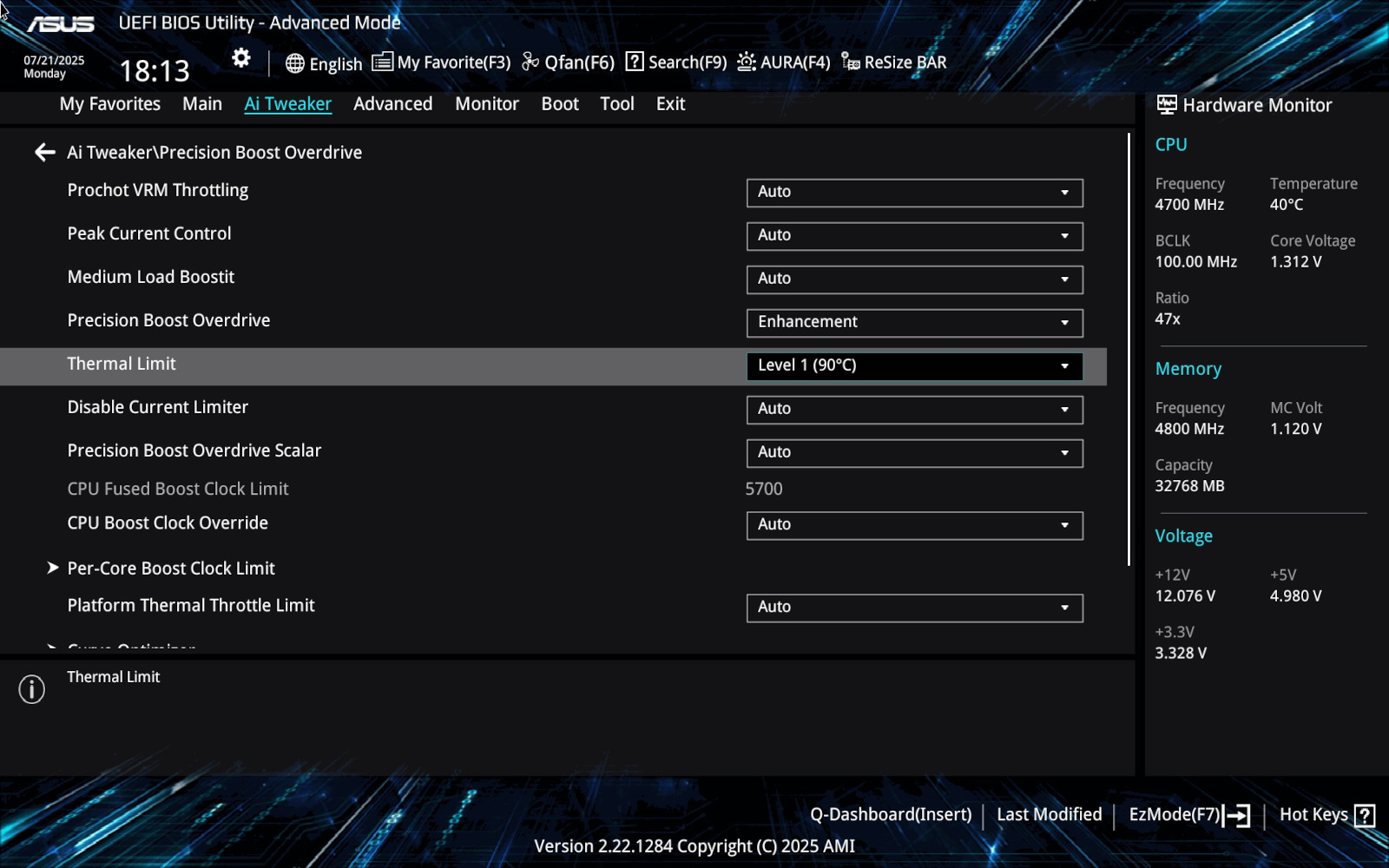Click Last Modified button
Image resolution: width=1389 pixels, height=868 pixels.
1050,815
